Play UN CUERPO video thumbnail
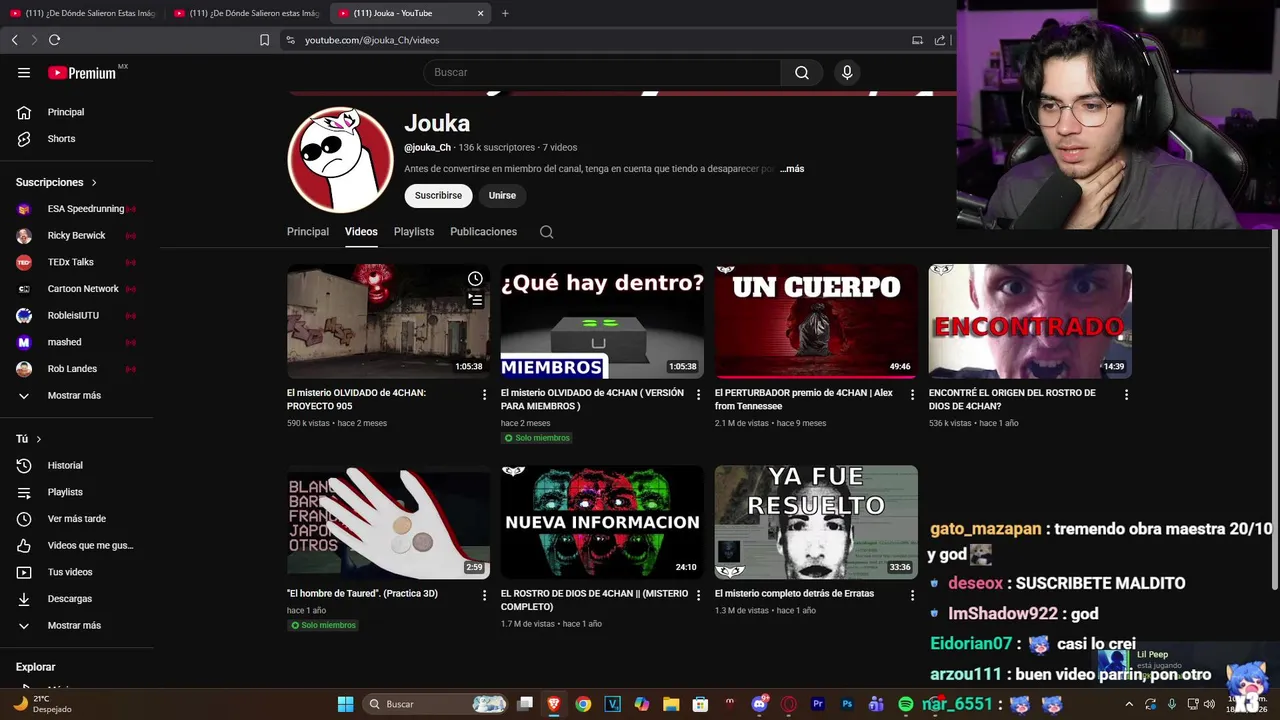Screen dimensions: 1280x720 point(816,321)
